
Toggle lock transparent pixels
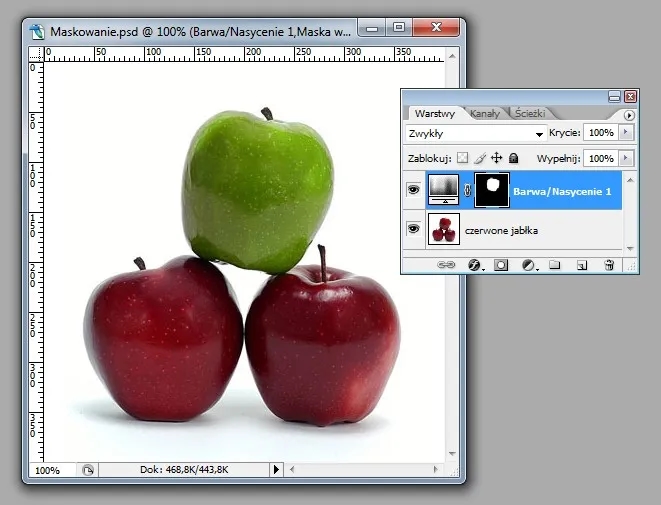point(462,158)
